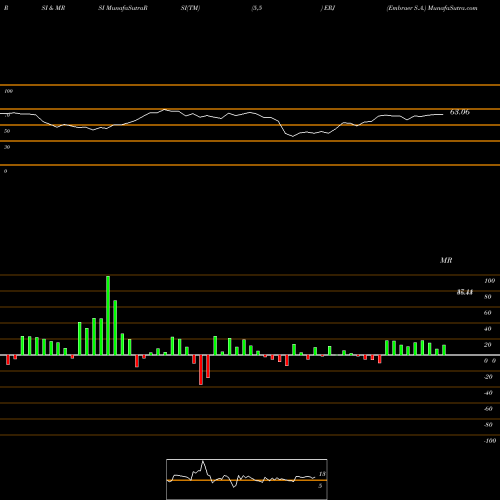Click the longest red bar in MR histogram

coord(201,370)
